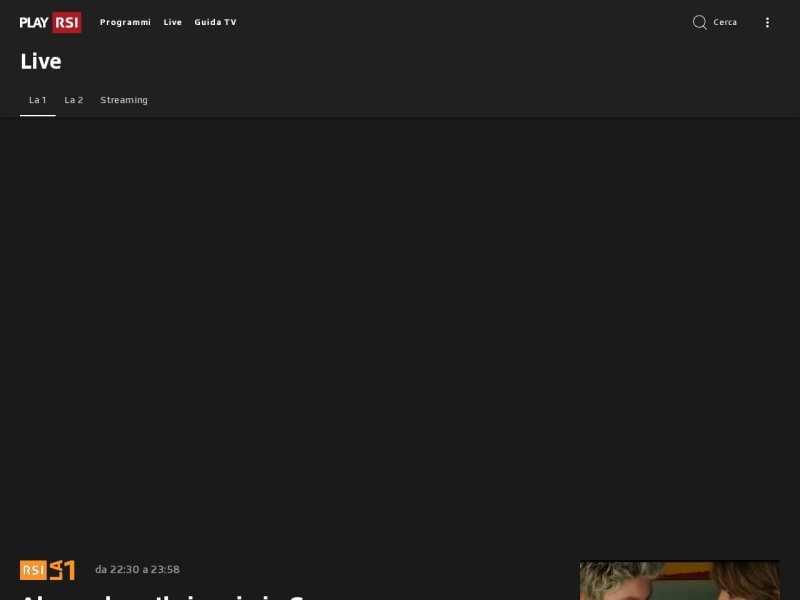Open the program thumbnail showing two people
Screen dimensions: 800x600
pos(680,580)
